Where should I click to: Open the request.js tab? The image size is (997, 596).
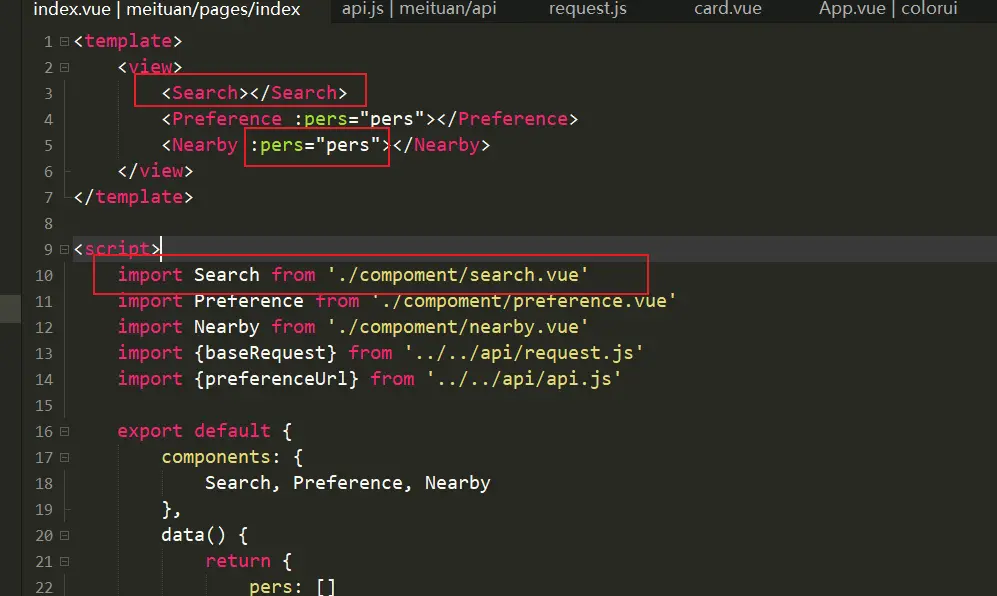tap(588, 9)
